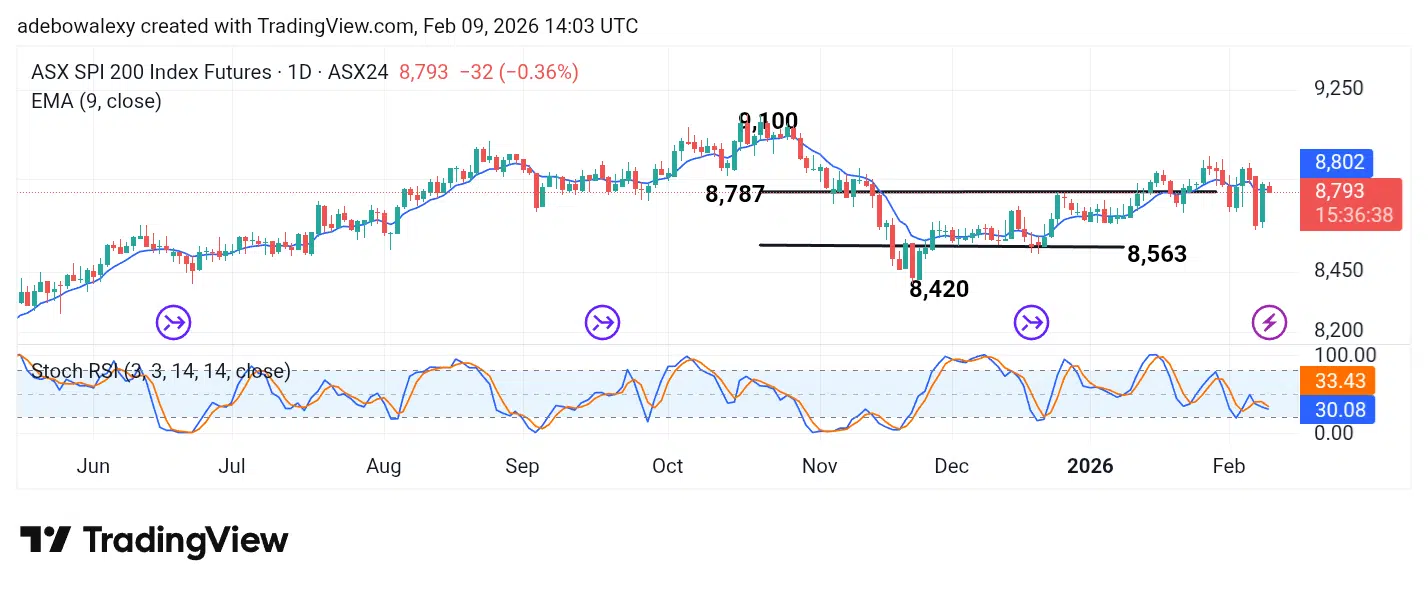The height and width of the screenshot is (591, 1428).
Task: Click the TradingView logo mark
Action: 45,541
